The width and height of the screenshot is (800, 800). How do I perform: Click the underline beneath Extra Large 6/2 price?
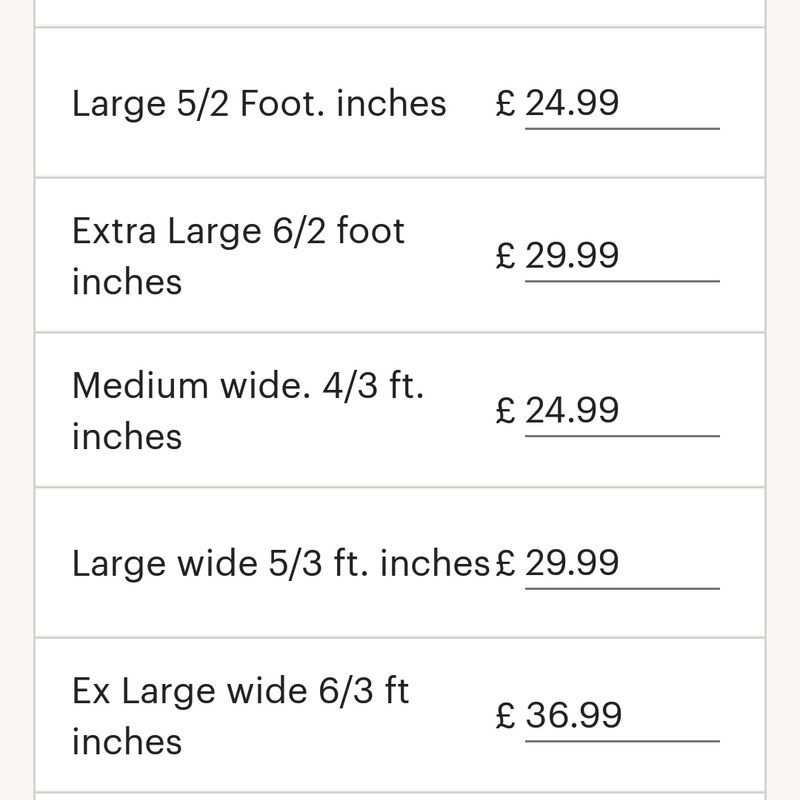(622, 281)
